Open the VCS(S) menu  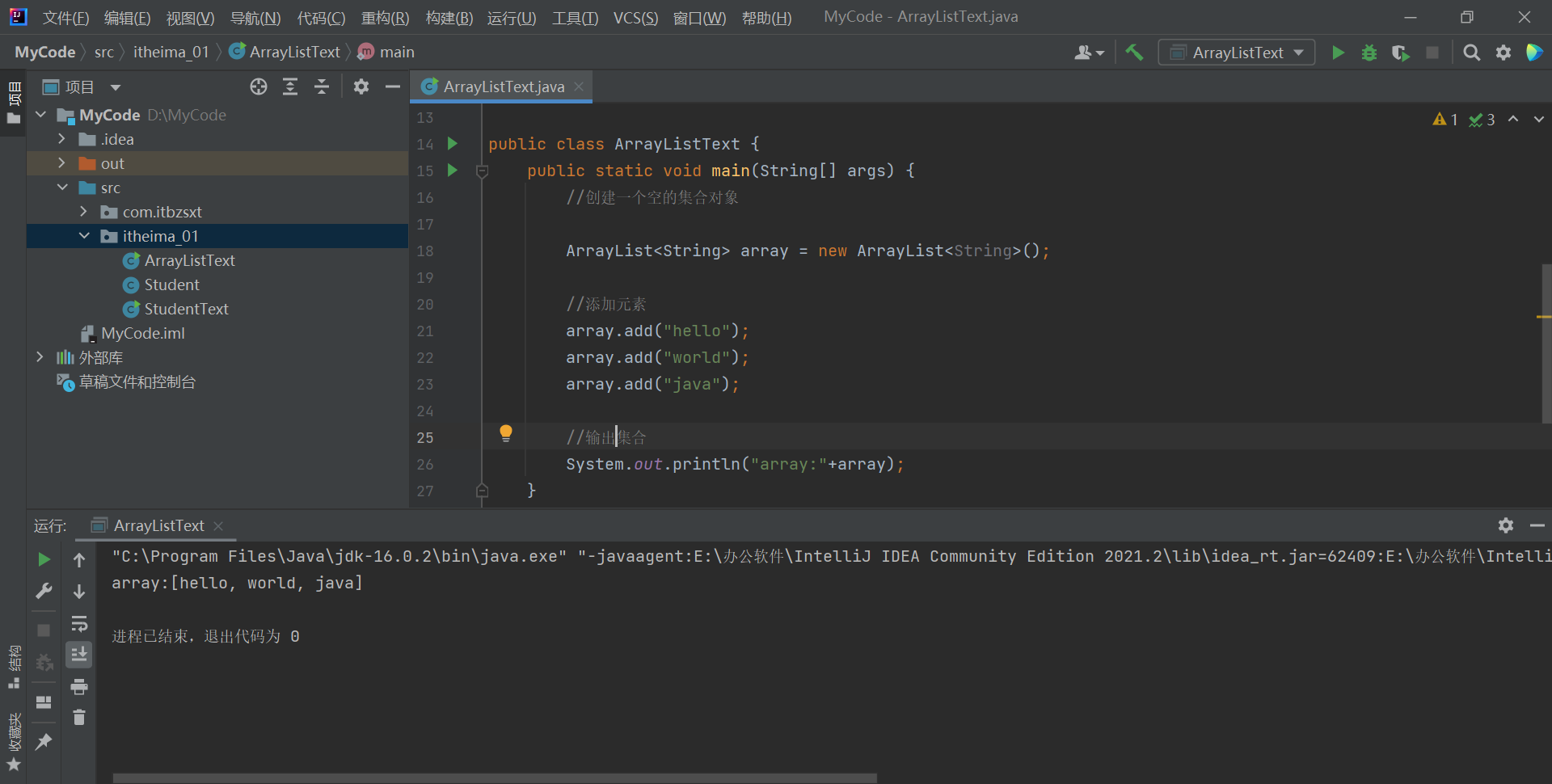635,18
